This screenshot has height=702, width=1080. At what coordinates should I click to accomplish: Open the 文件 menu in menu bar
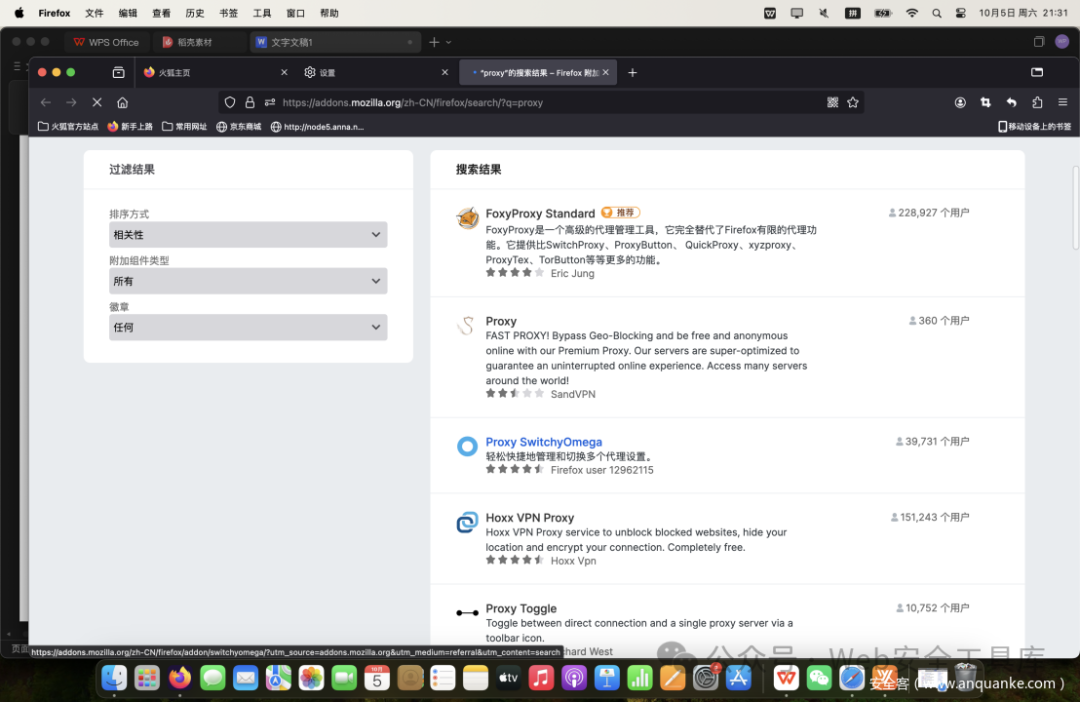[94, 13]
